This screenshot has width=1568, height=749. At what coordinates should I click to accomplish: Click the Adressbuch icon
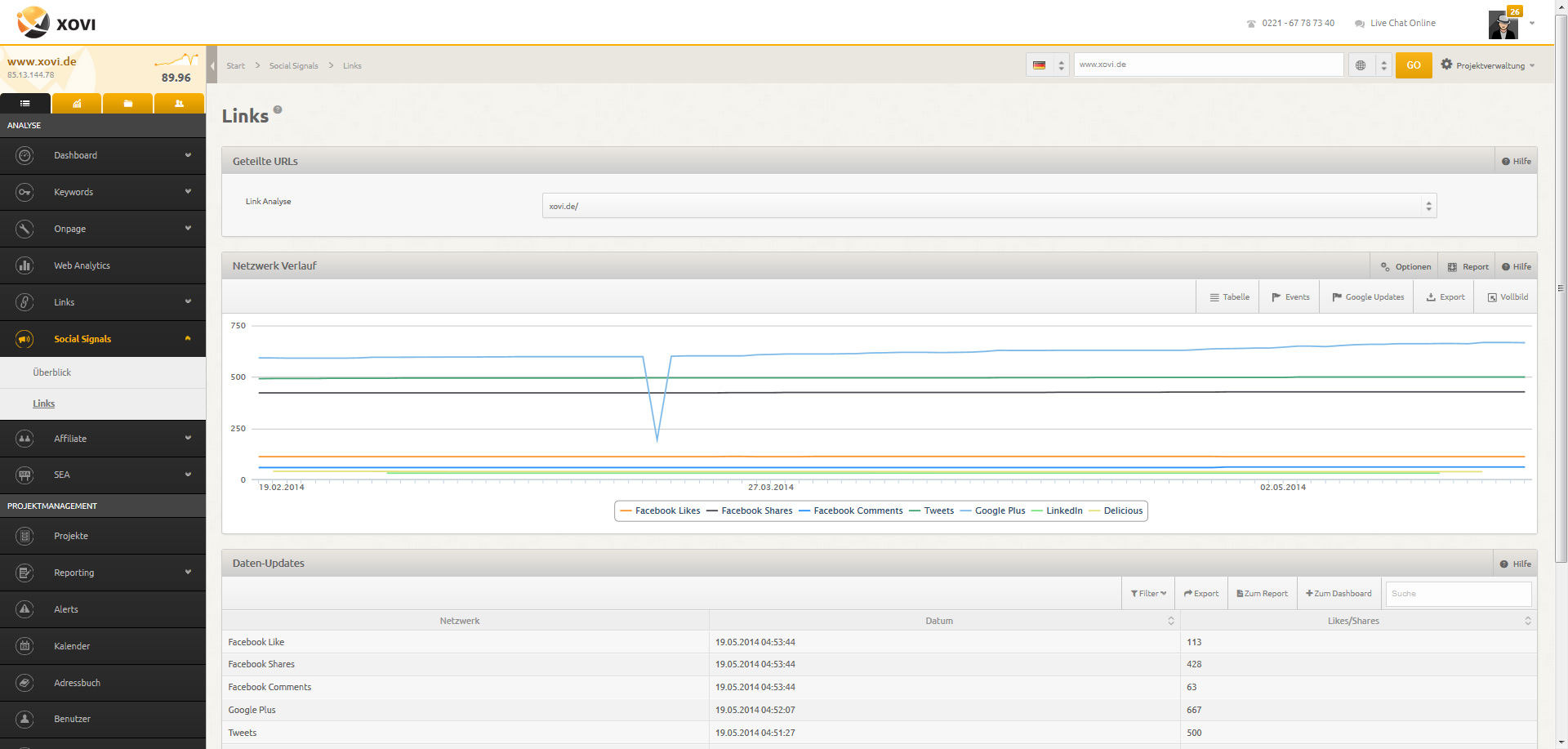coord(25,683)
